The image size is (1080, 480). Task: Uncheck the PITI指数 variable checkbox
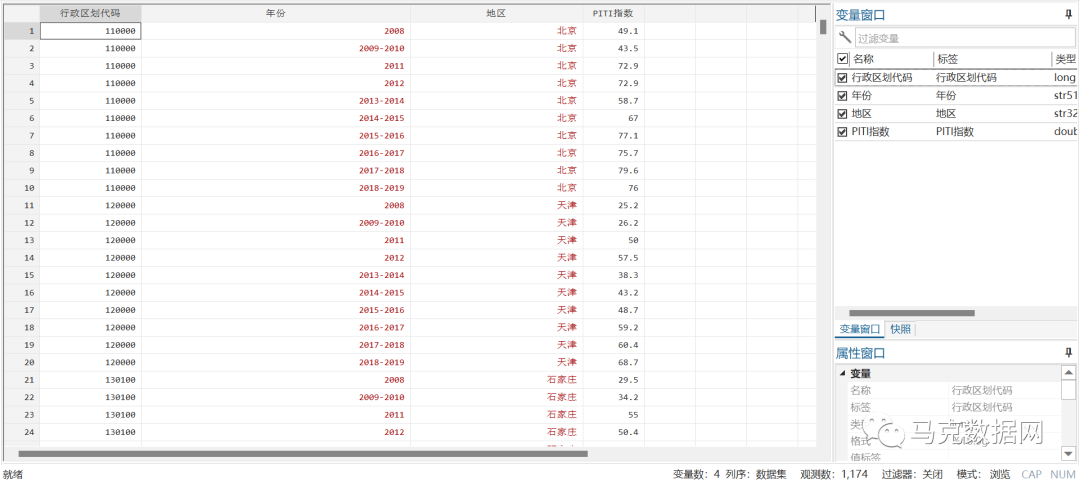842,131
